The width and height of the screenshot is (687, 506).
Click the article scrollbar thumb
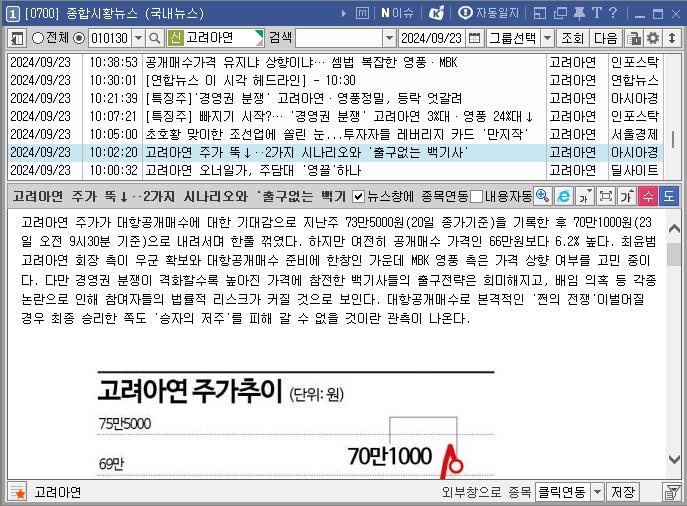pos(673,254)
